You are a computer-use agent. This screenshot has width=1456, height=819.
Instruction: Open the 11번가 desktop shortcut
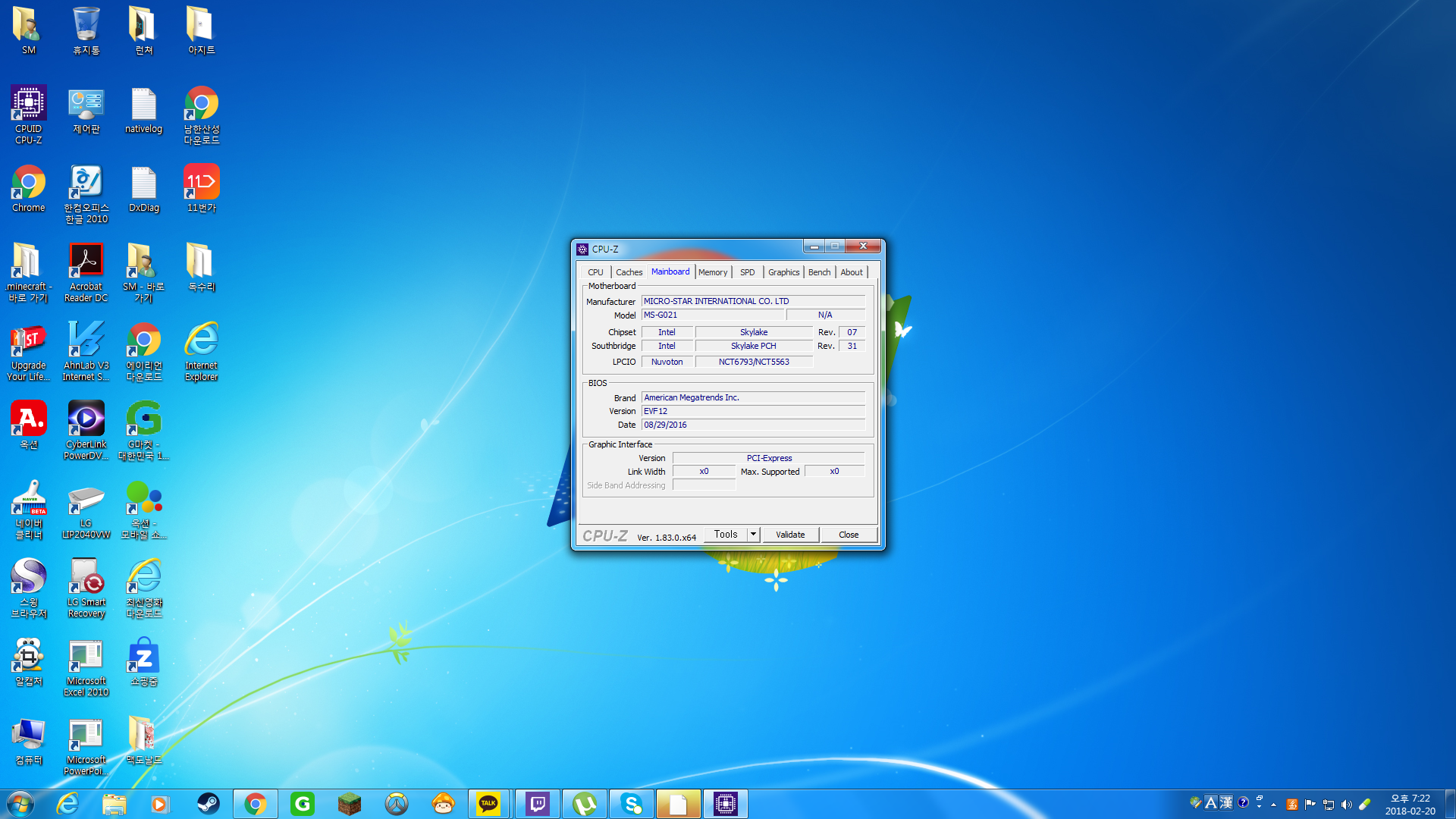pyautogui.click(x=202, y=190)
